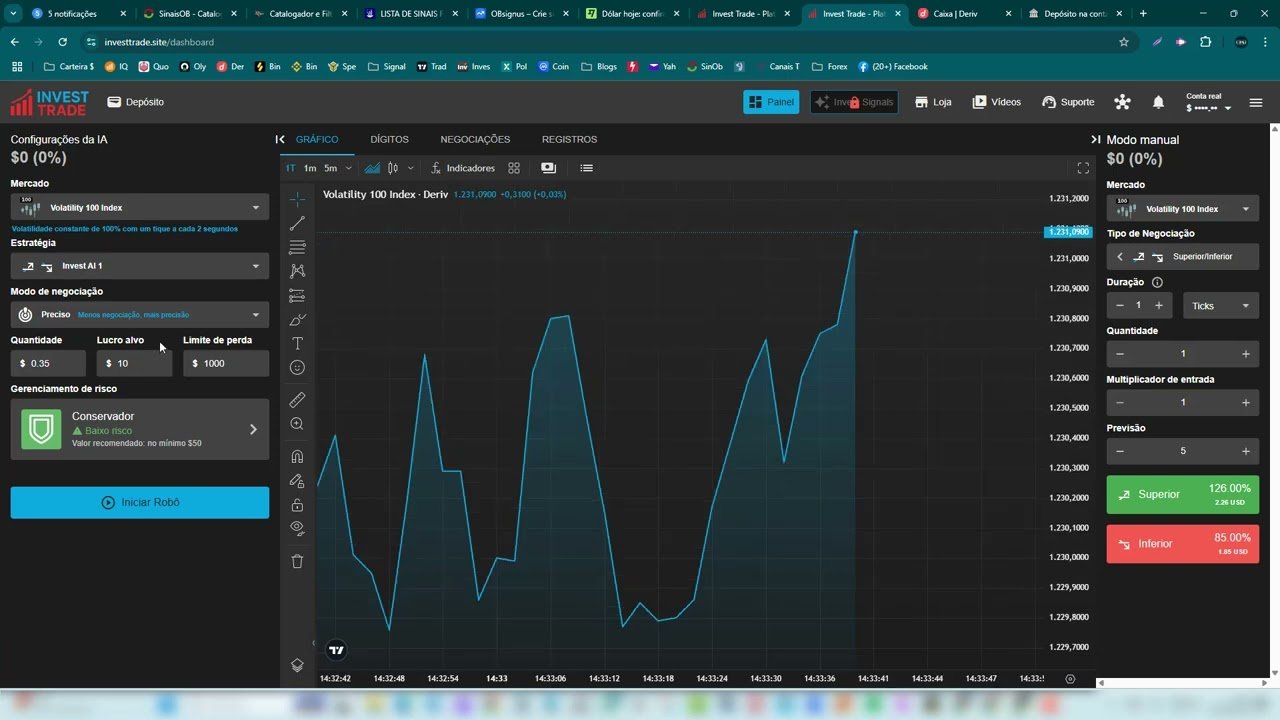Viewport: 1280px width, 720px height.
Task: Open the chart list menu icon
Action: point(587,168)
